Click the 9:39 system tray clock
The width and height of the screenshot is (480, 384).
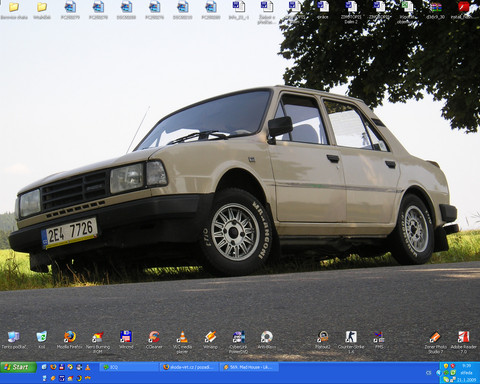pos(467,366)
